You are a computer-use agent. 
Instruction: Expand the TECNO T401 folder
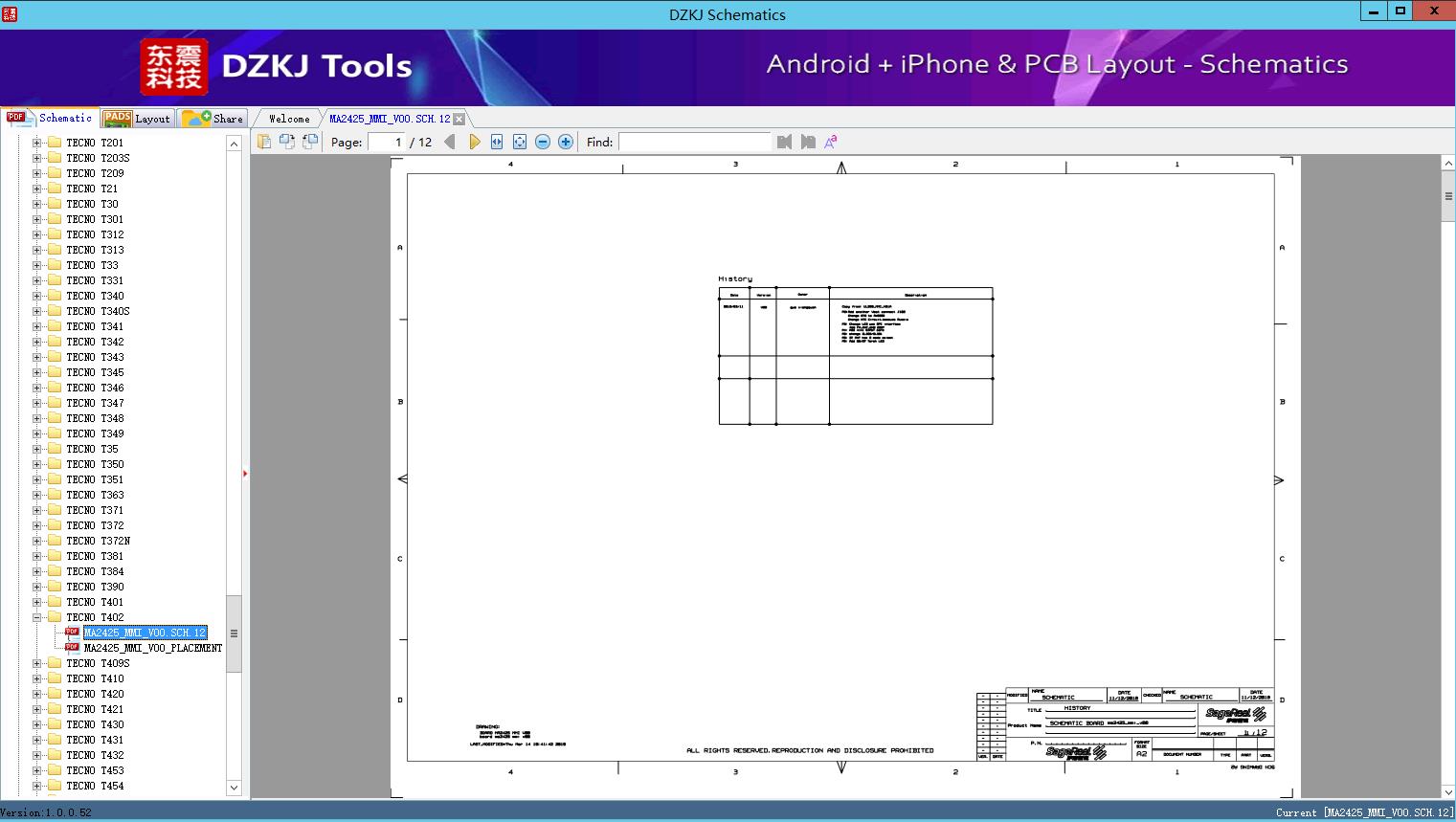(x=37, y=602)
